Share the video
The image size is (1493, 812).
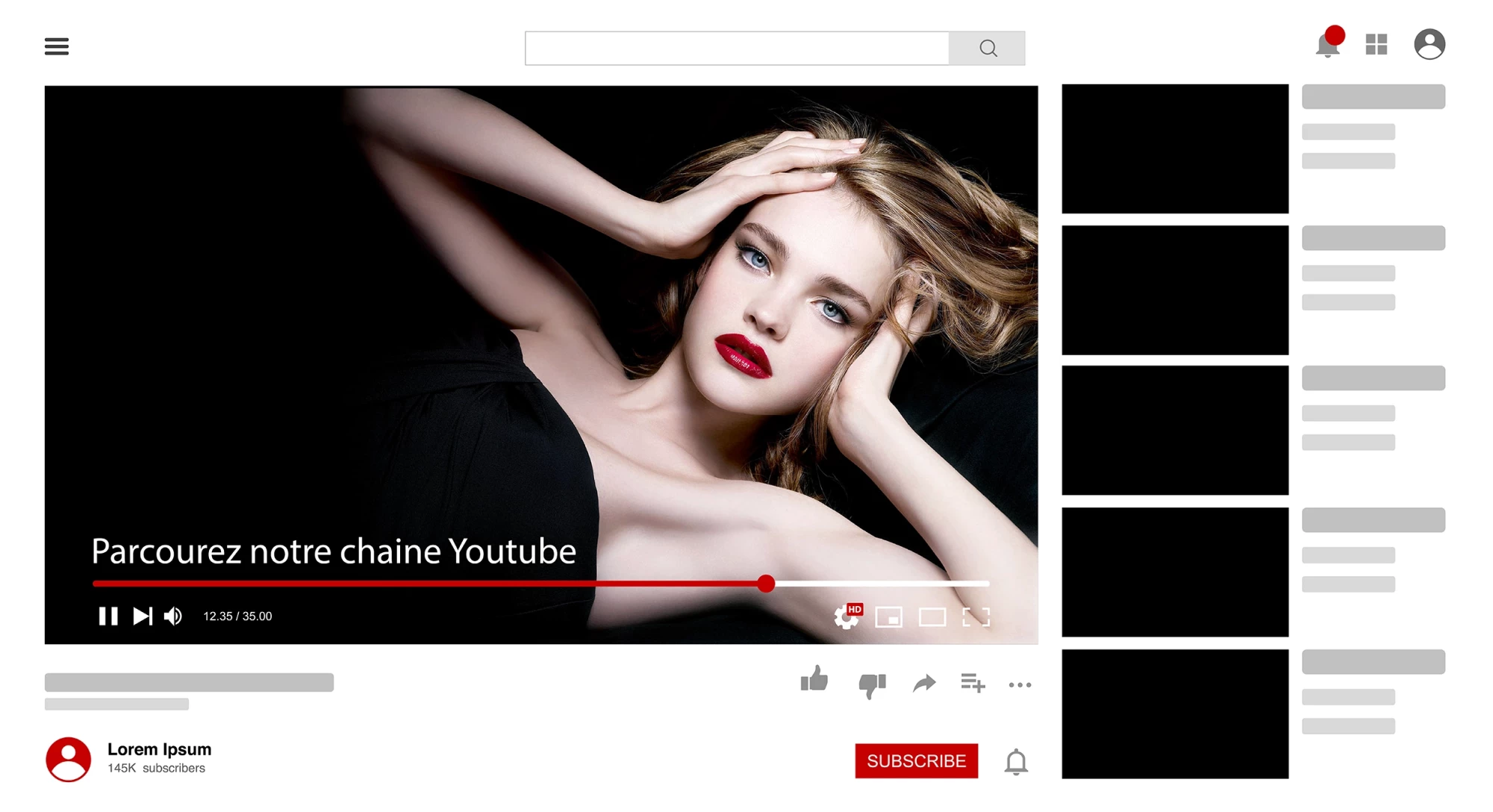925,684
